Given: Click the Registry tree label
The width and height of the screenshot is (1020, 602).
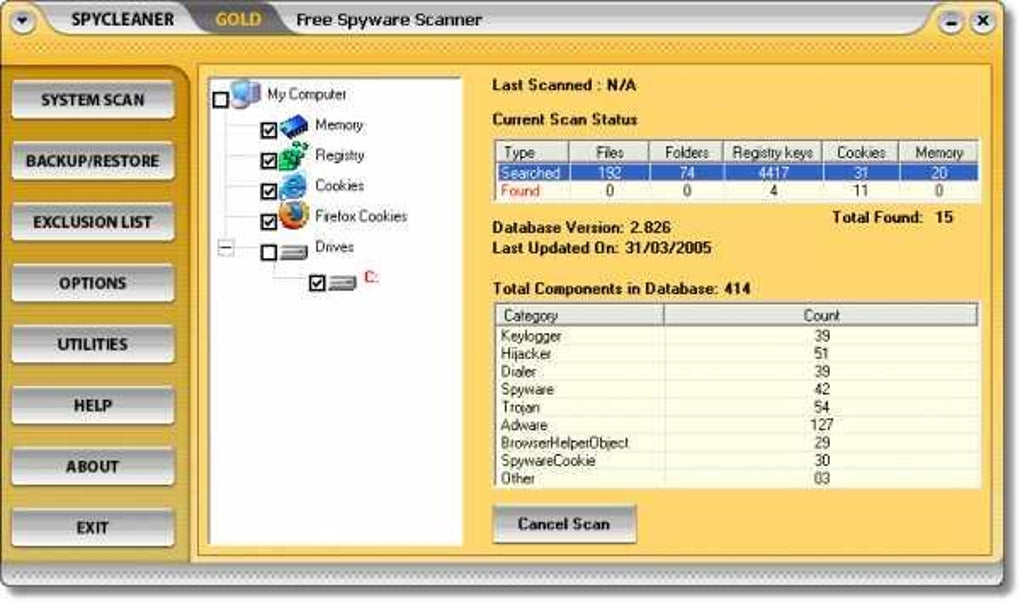Looking at the screenshot, I should pos(340,156).
